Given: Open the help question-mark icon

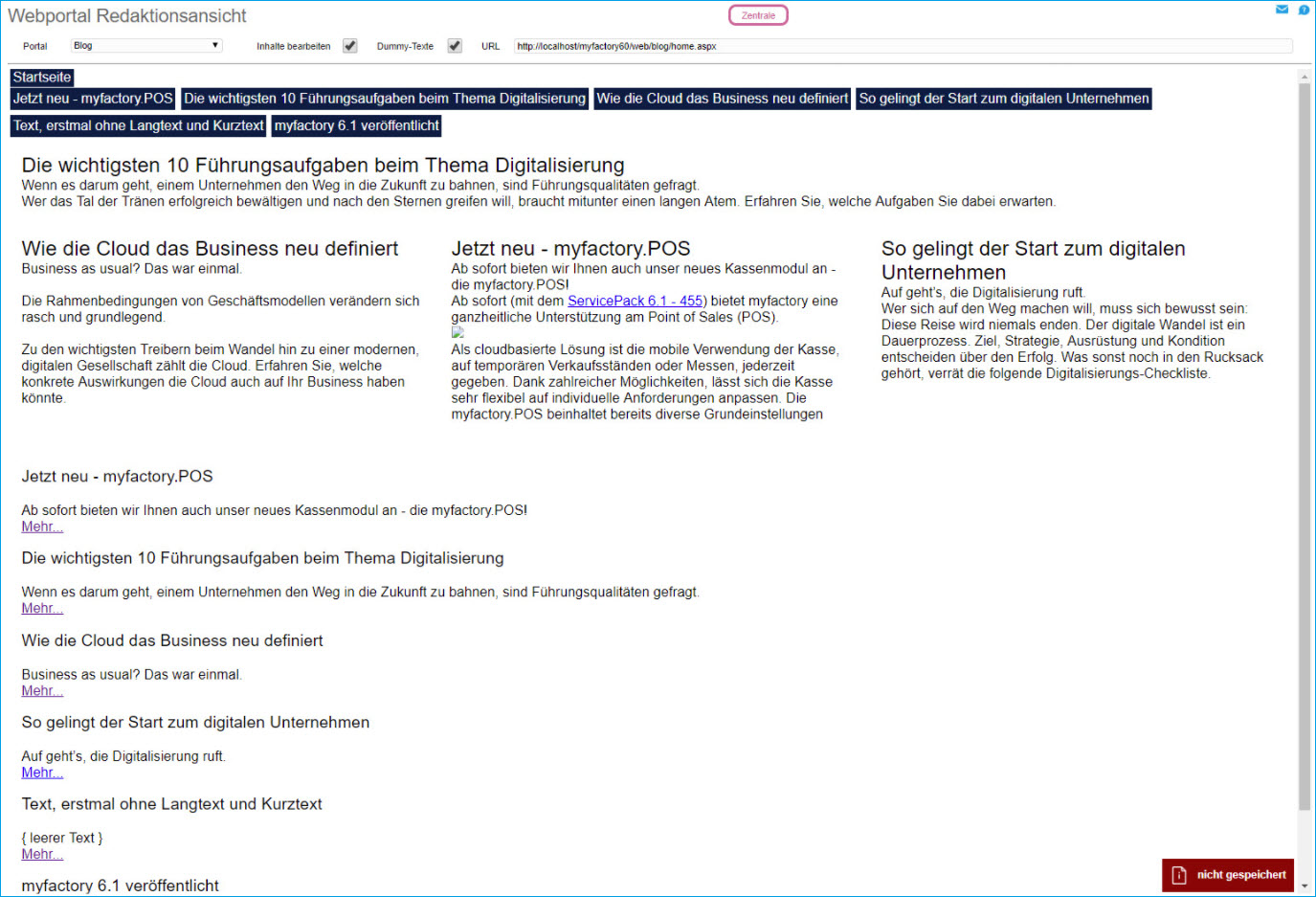Looking at the screenshot, I should coord(1304,10).
